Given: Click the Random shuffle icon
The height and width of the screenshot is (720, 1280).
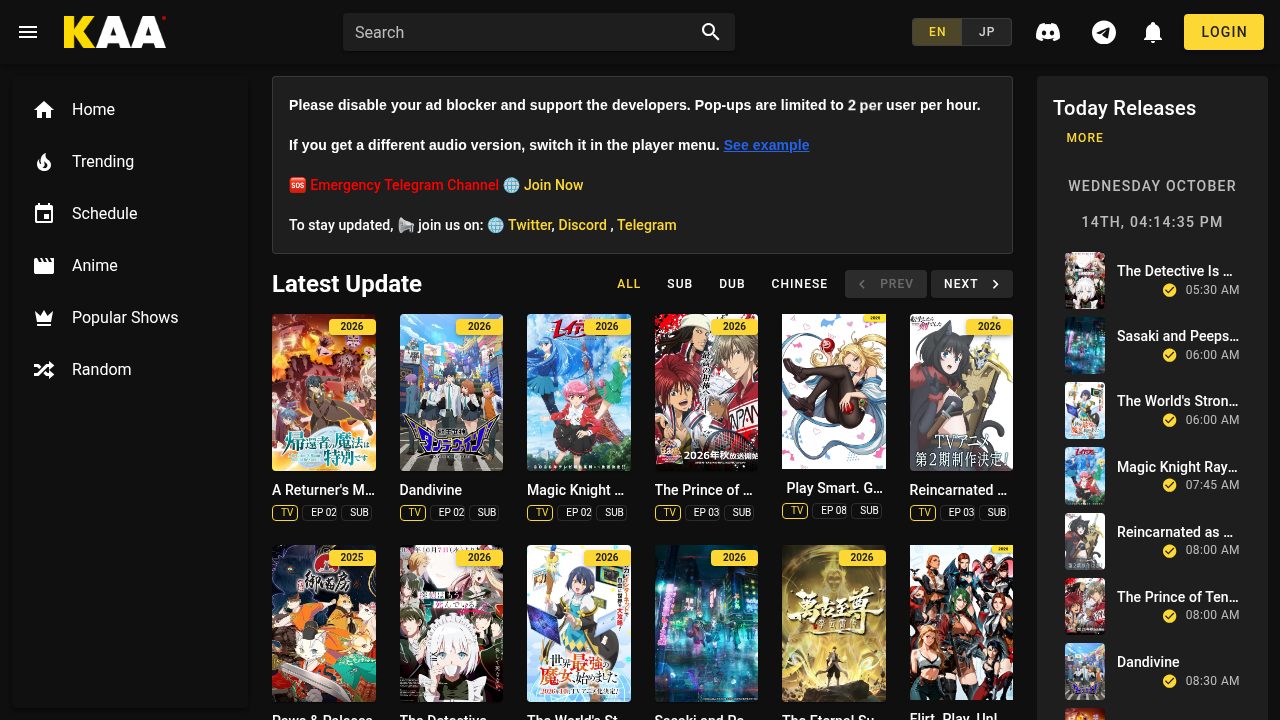Looking at the screenshot, I should point(44,370).
